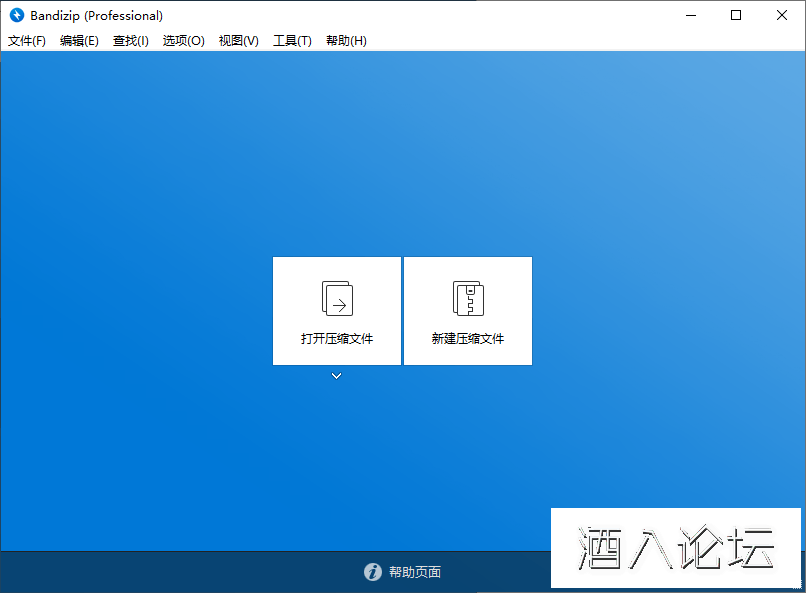The image size is (806, 593).
Task: Open the 查找(I) menu
Action: coord(131,41)
